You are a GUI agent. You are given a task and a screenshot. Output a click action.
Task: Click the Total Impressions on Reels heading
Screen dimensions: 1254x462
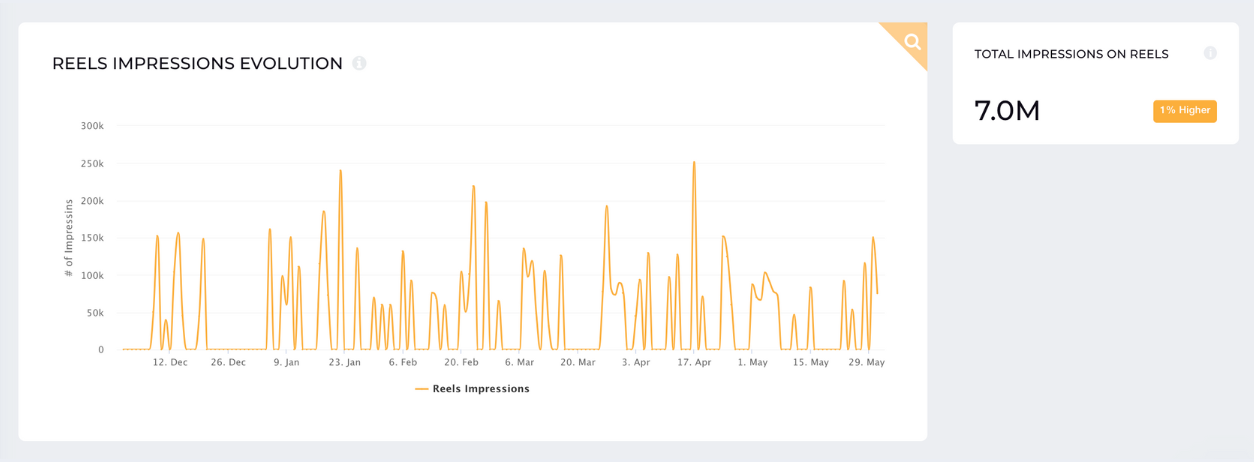1071,54
